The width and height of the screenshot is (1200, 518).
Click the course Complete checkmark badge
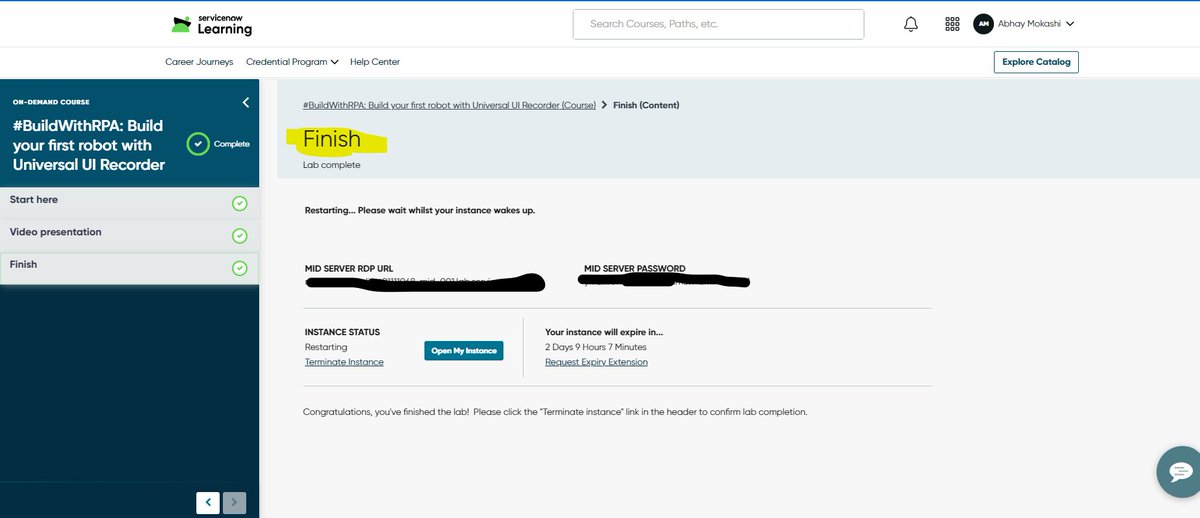tap(199, 144)
